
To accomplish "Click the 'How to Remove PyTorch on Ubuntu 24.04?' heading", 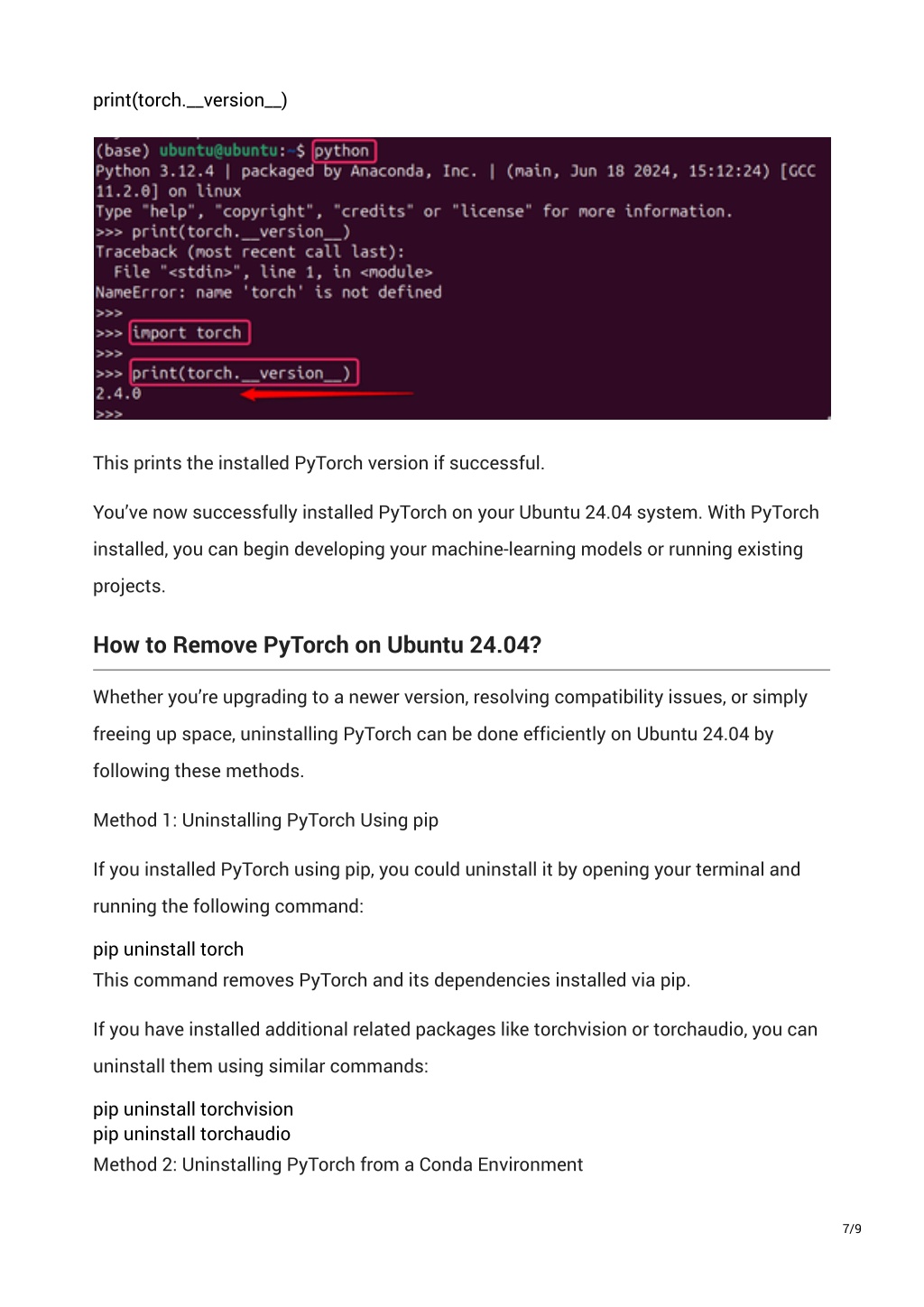I will (x=317, y=645).
